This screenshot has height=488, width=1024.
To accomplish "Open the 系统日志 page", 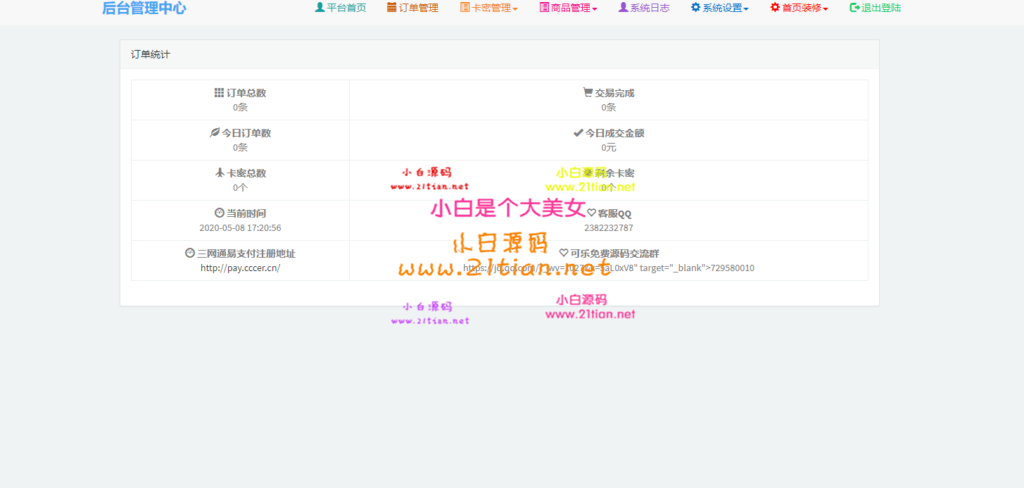I will click(x=644, y=8).
